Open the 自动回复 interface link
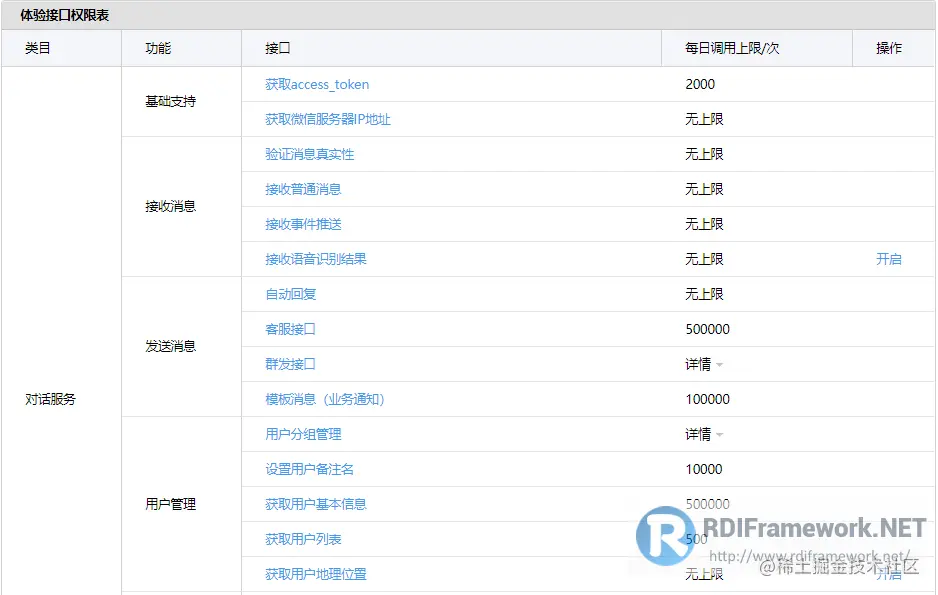 (x=291, y=294)
